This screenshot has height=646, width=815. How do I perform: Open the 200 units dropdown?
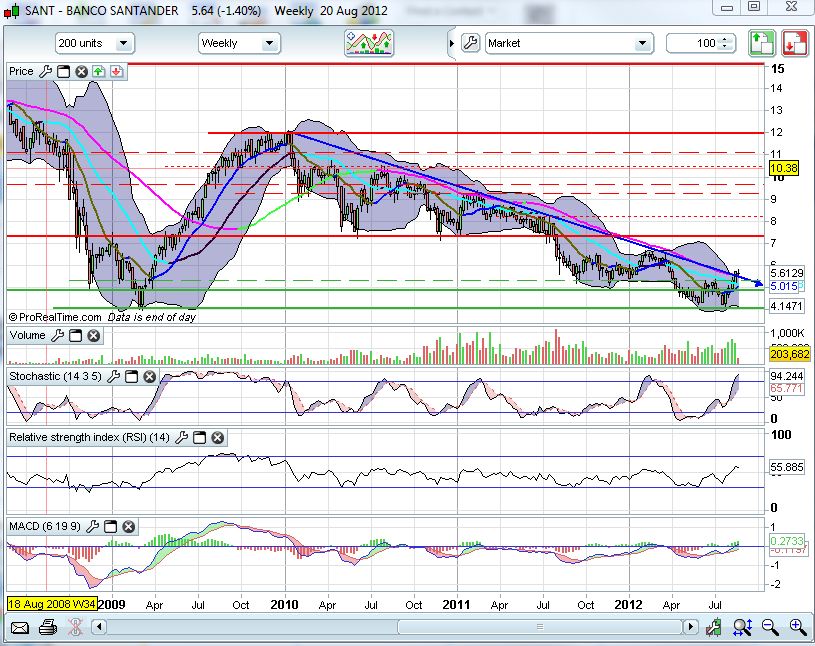pos(95,43)
